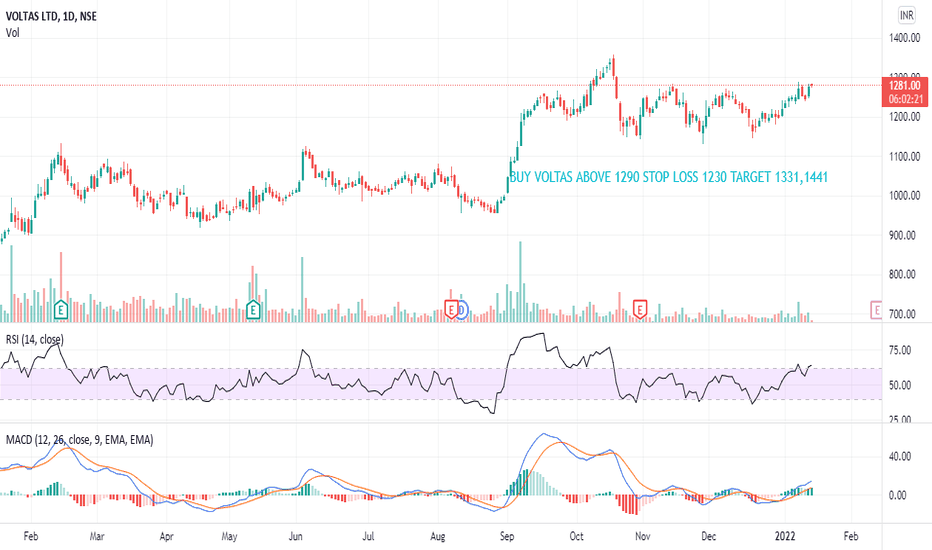Click the Aug label on the time axis
This screenshot has height=550, width=932.
tap(437, 536)
